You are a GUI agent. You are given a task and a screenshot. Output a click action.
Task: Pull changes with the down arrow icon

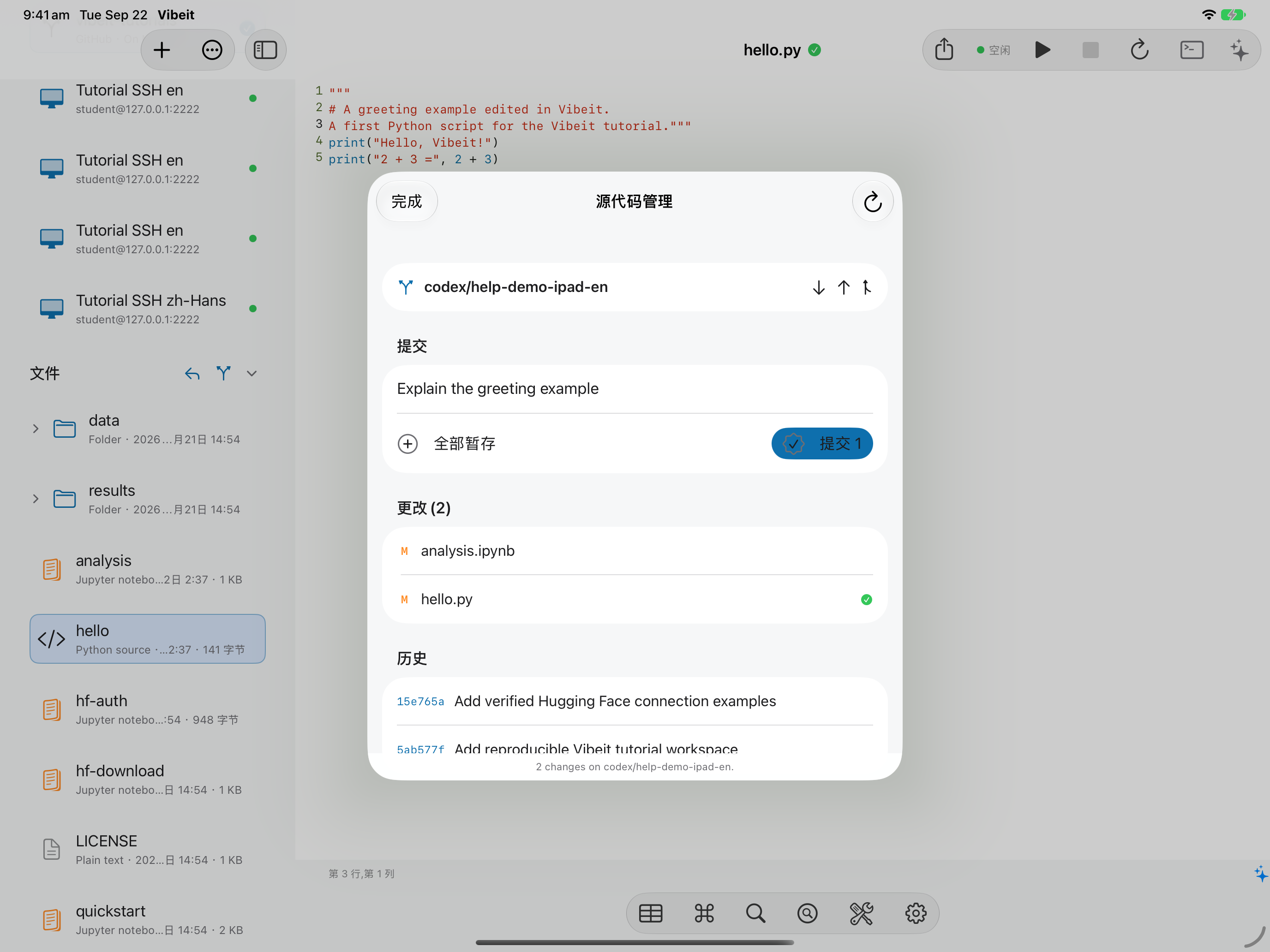tap(819, 287)
